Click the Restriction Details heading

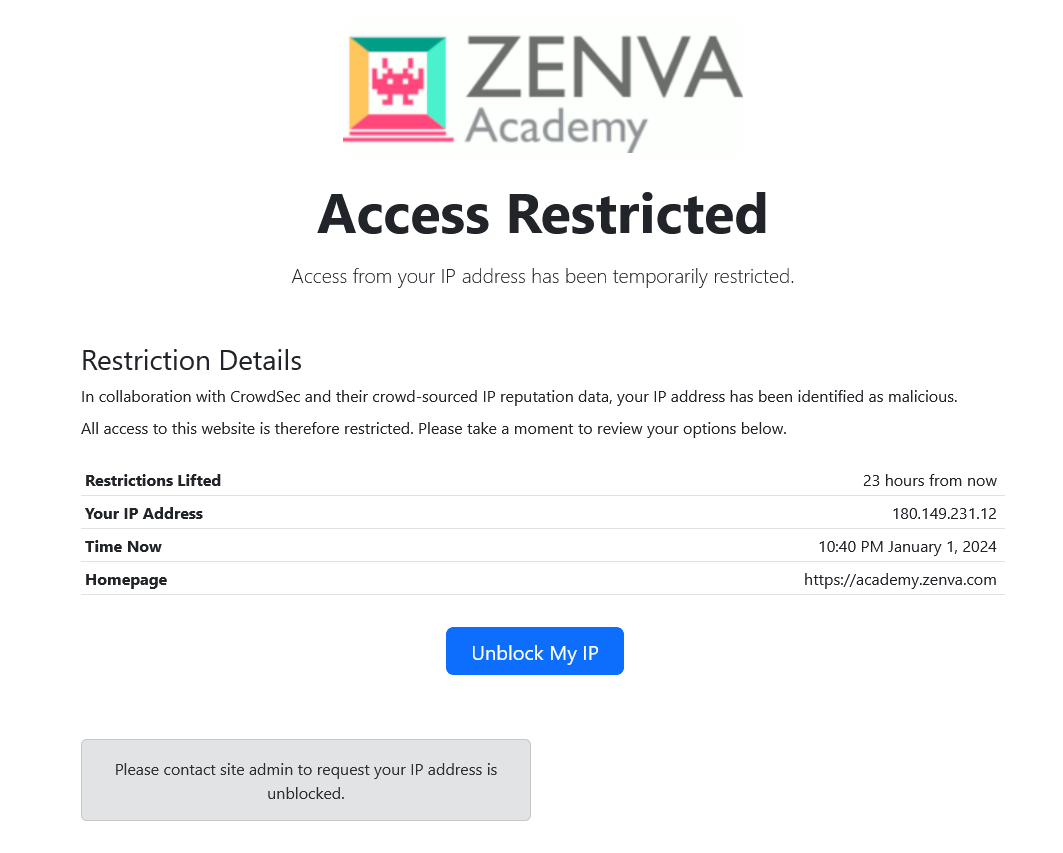click(191, 360)
